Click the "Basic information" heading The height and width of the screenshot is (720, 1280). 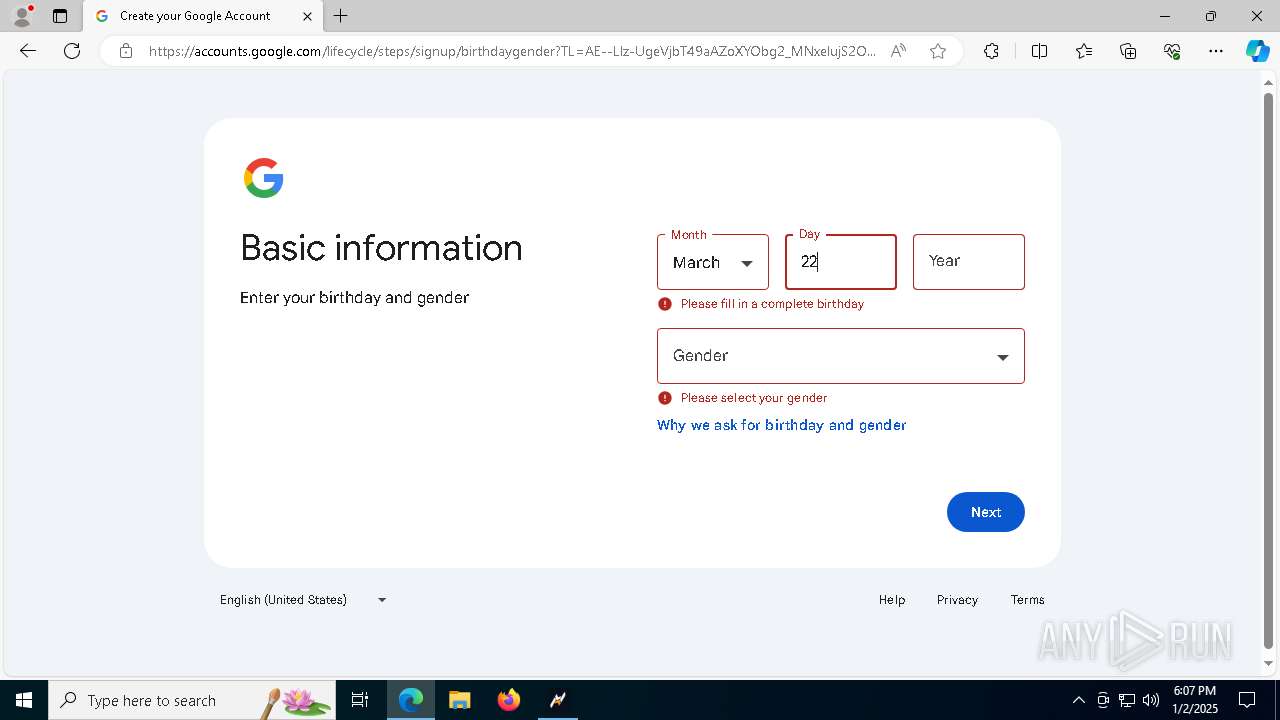381,248
